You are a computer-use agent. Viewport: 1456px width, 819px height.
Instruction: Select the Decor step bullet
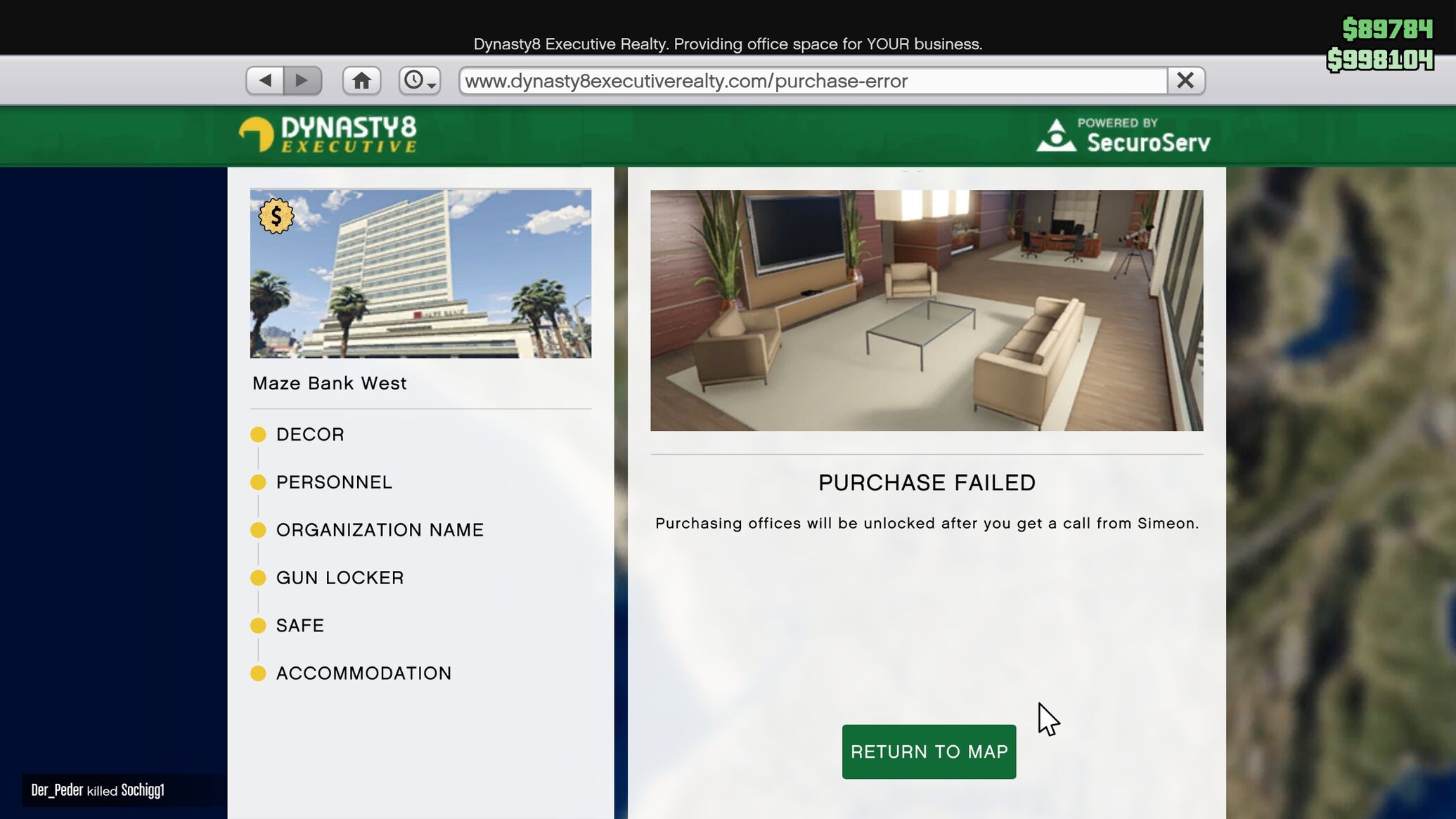pos(258,434)
